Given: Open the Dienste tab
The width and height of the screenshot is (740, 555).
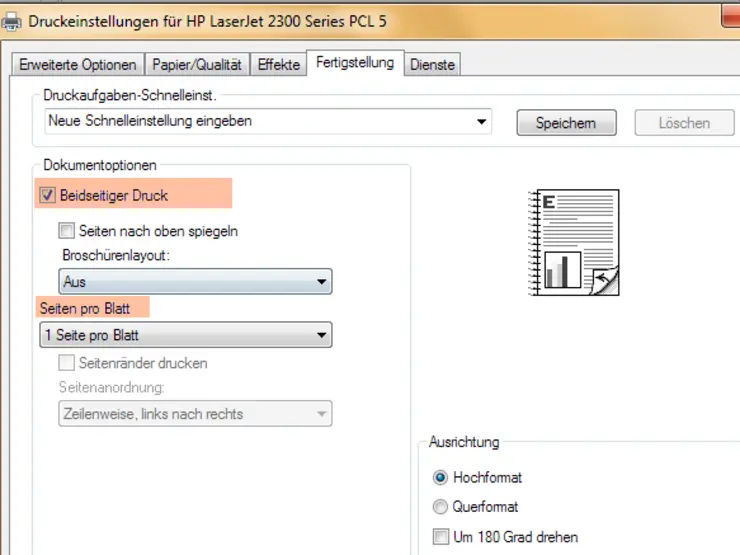Looking at the screenshot, I should [432, 65].
